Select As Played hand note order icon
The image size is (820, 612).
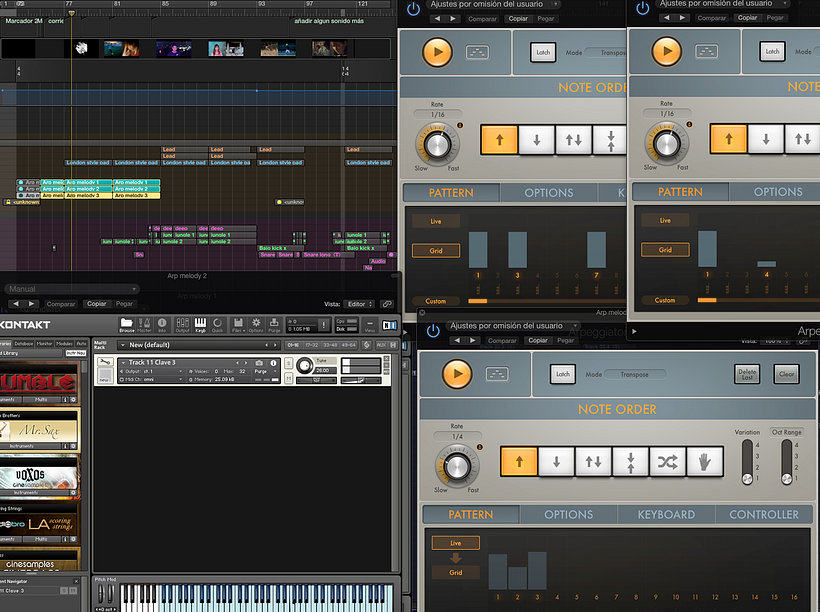pos(705,461)
